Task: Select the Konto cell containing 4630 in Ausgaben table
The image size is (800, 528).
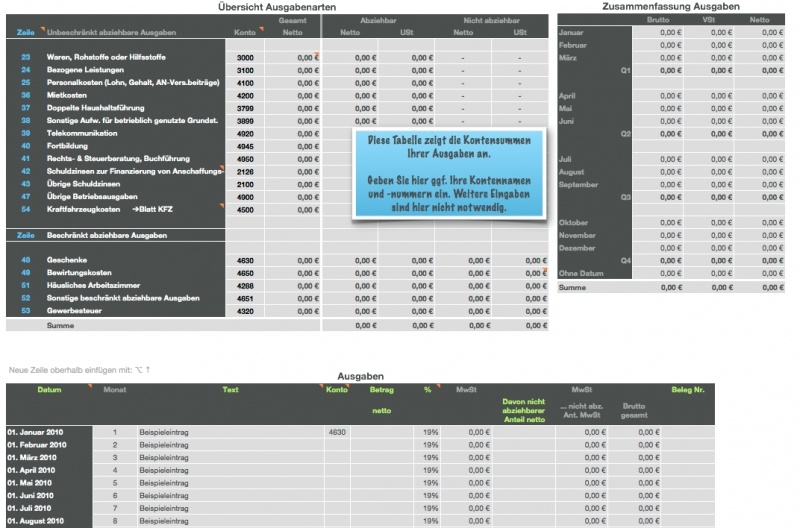Action: click(x=336, y=432)
